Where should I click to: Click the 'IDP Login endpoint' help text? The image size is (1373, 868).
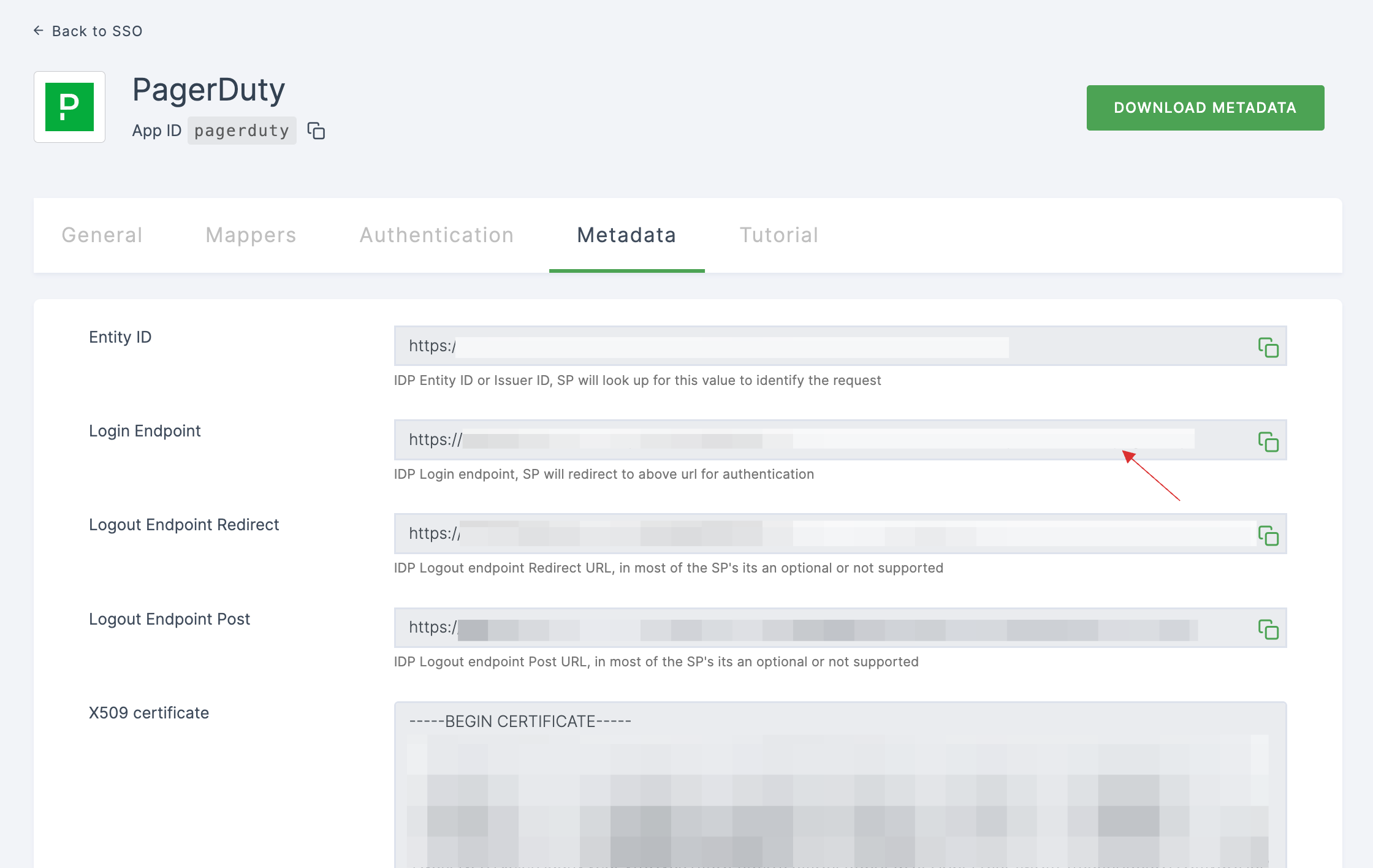[604, 474]
